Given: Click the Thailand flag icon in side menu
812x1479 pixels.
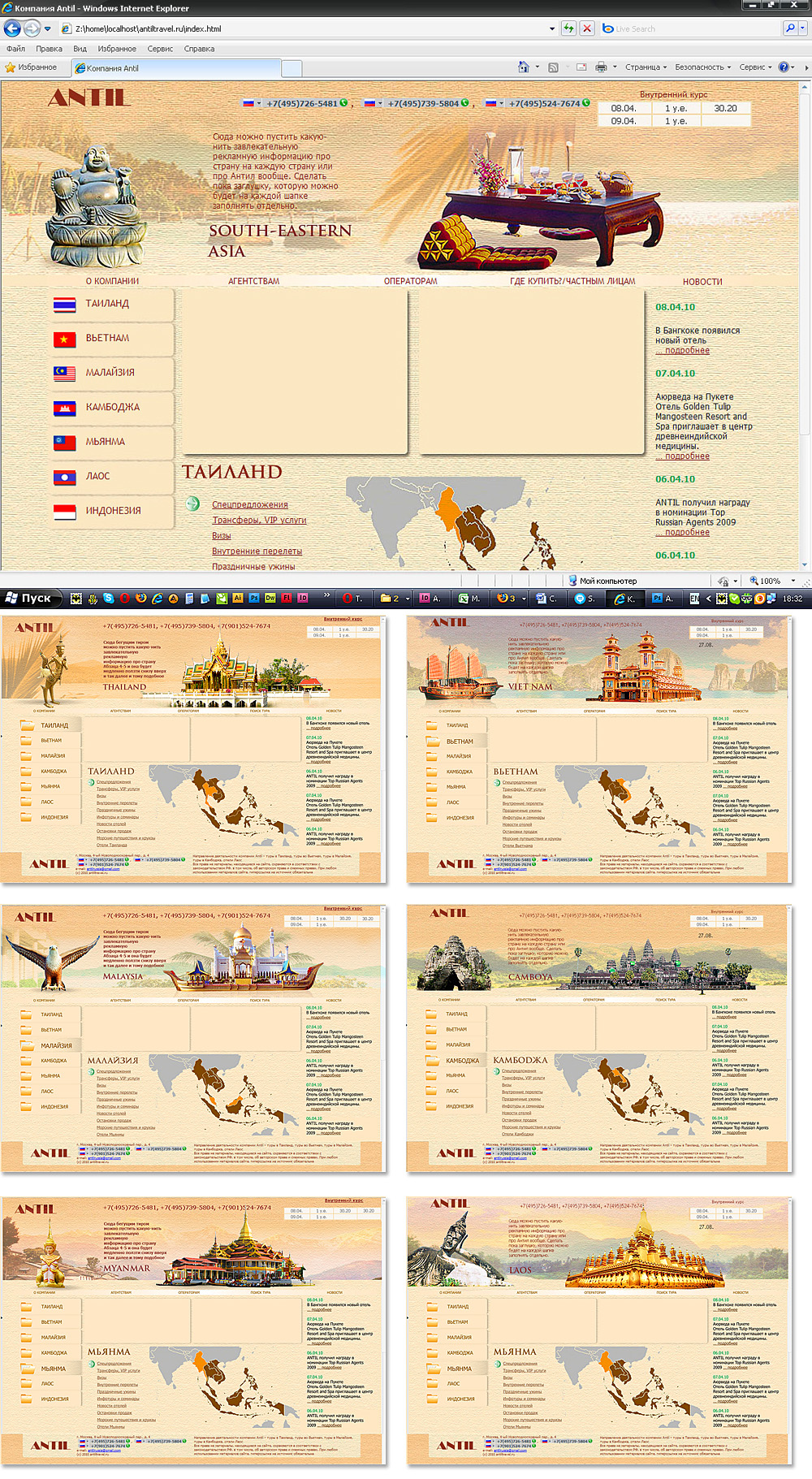Looking at the screenshot, I should point(65,305).
